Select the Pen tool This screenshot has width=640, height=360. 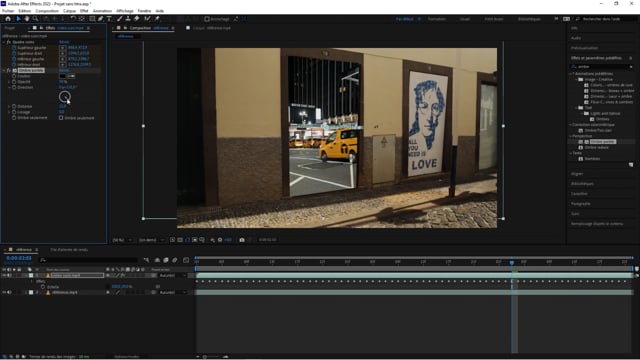click(101, 19)
